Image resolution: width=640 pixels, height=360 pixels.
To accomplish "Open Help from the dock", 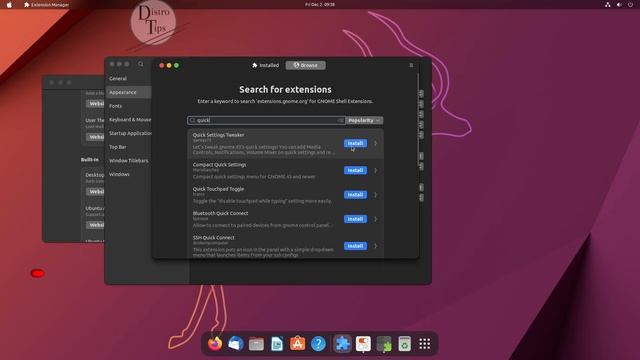I will coord(318,344).
